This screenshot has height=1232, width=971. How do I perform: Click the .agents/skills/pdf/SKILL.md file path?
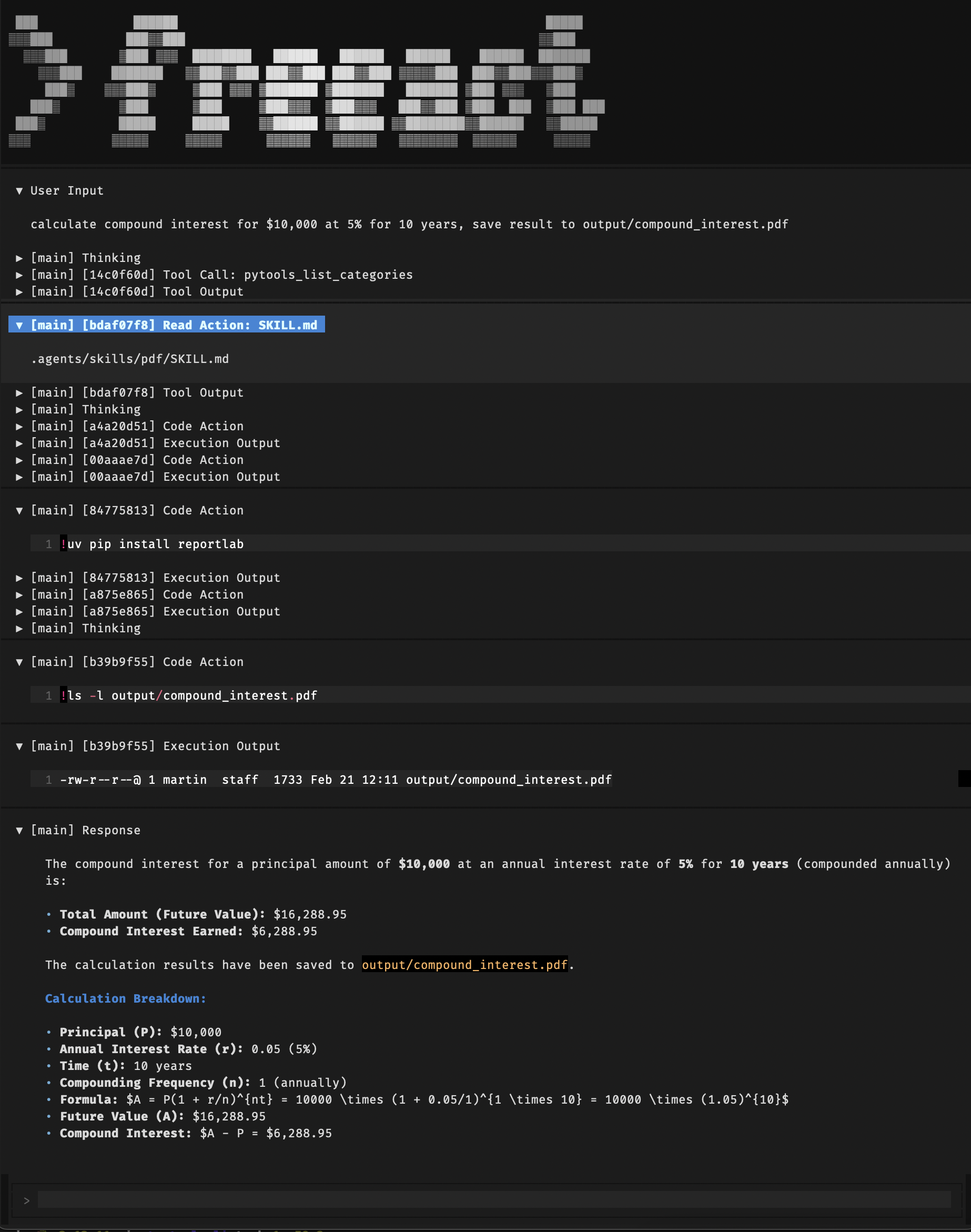coord(129,359)
